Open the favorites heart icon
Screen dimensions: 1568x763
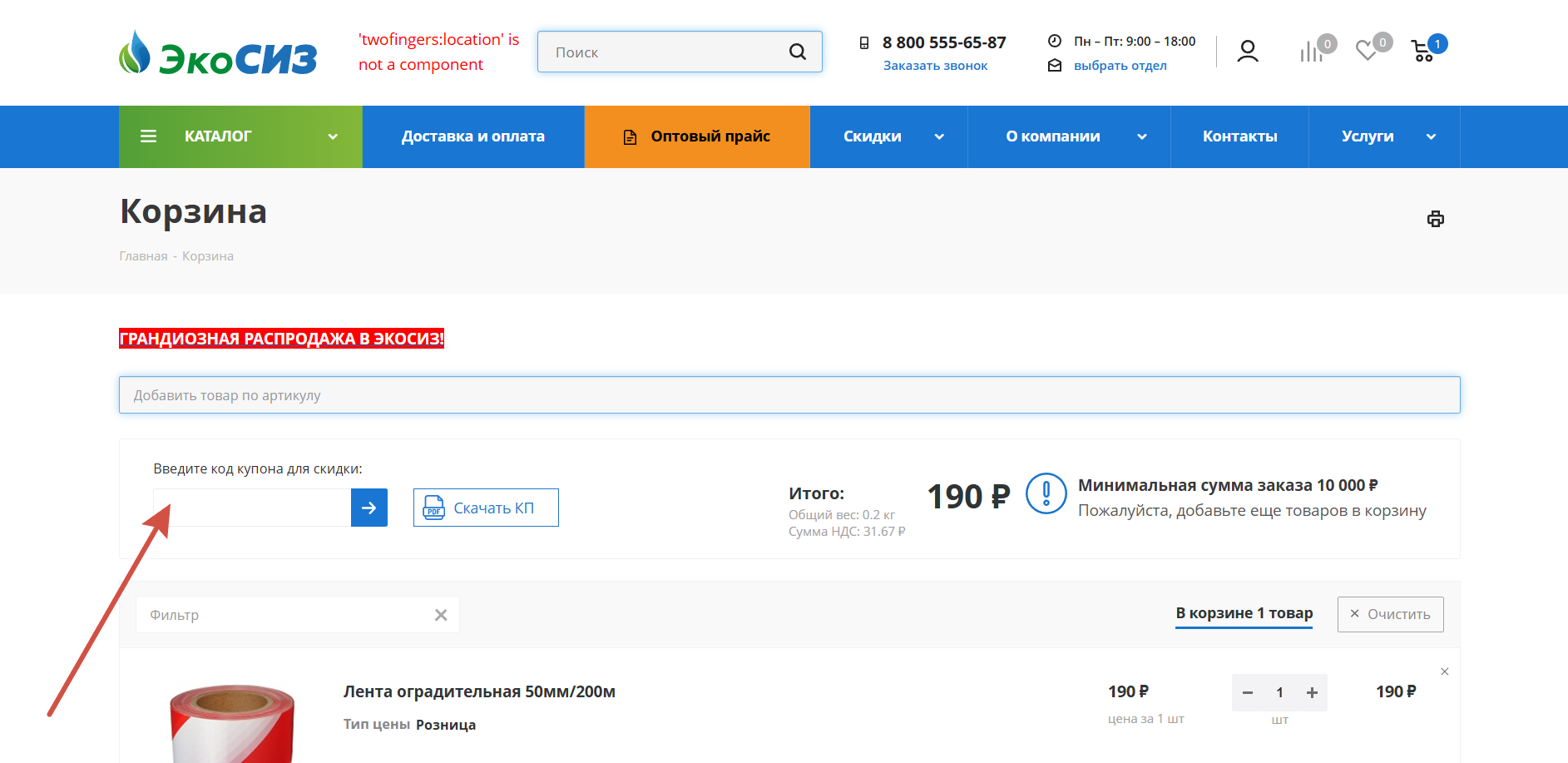1367,51
